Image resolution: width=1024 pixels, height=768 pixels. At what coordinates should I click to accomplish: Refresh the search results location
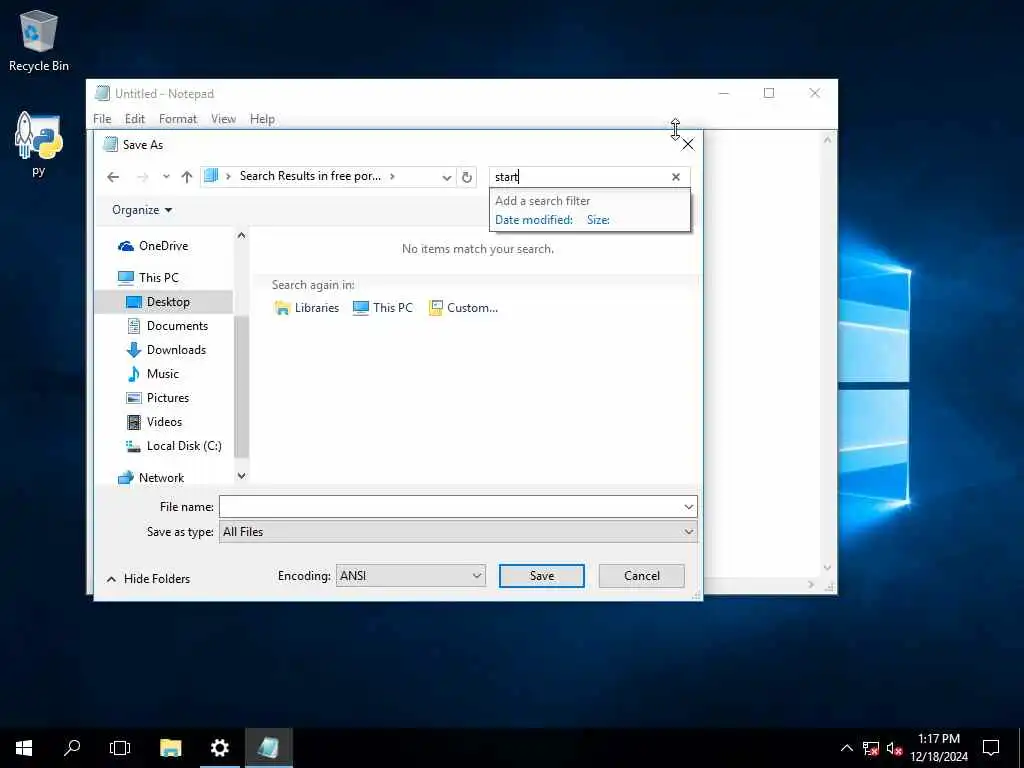467,177
